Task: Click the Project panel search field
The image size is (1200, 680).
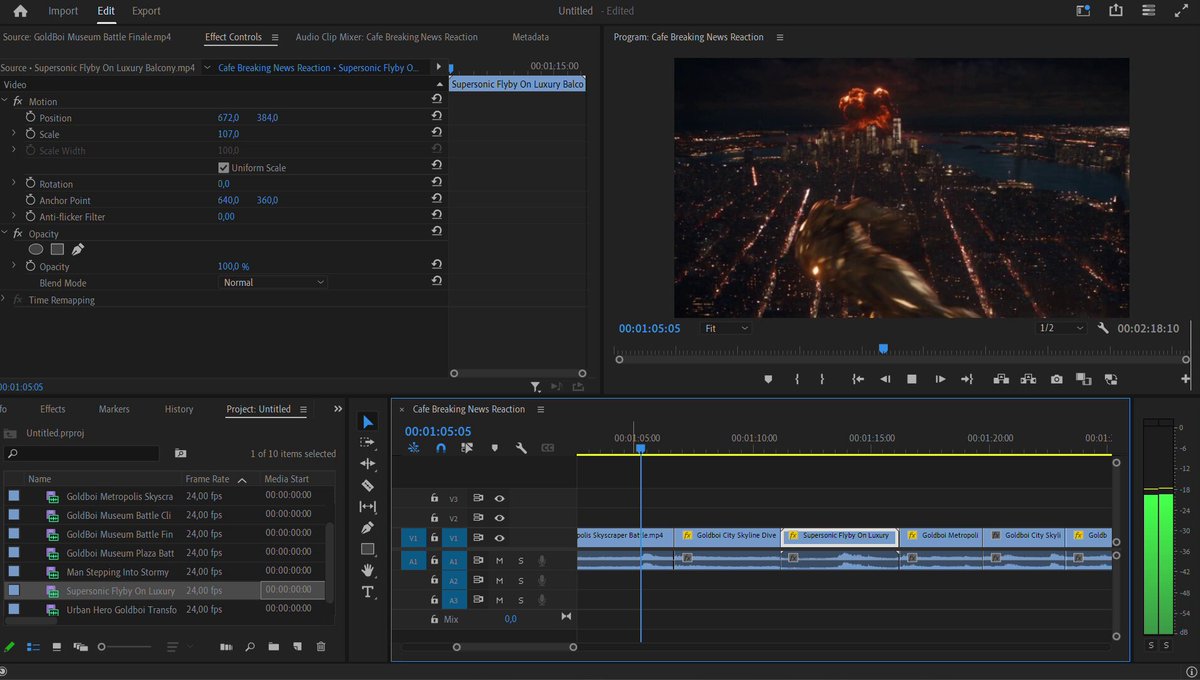Action: point(82,454)
